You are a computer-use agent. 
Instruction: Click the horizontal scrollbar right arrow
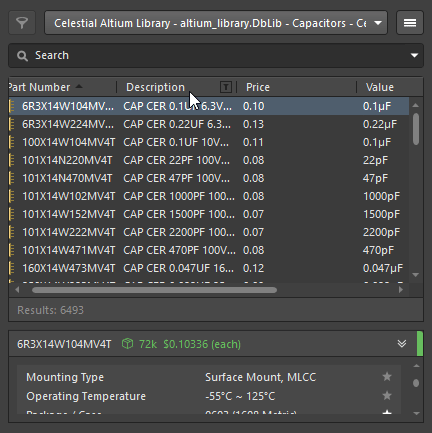[x=401, y=290]
